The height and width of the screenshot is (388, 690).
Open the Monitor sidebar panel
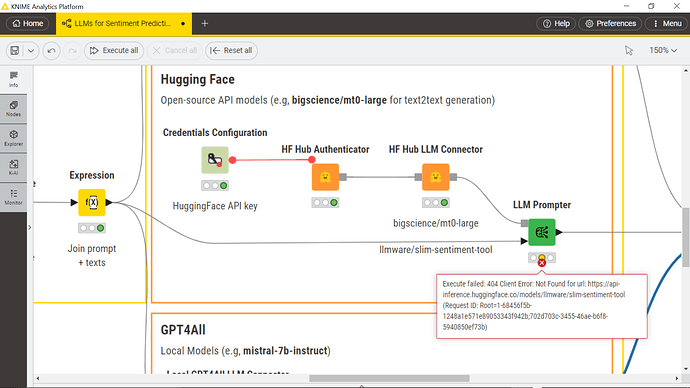pyautogui.click(x=14, y=197)
